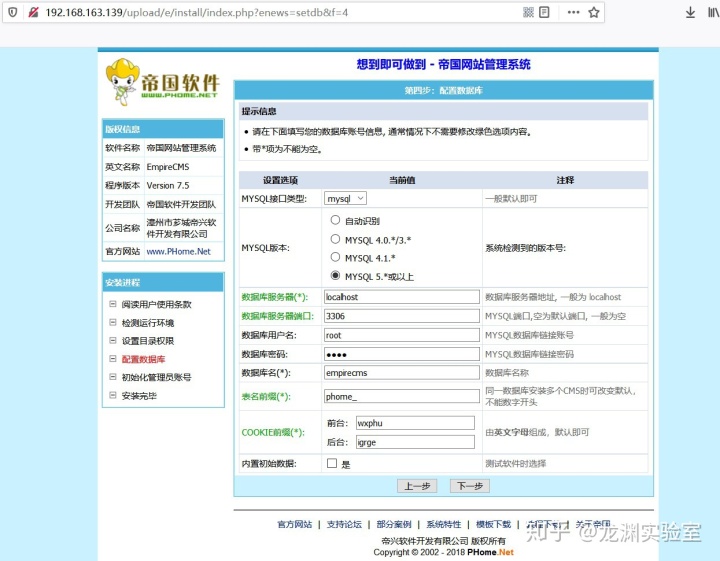Image resolution: width=720 pixels, height=561 pixels.
Task: Click box icon beside 检测运行环境
Action: pos(112,322)
